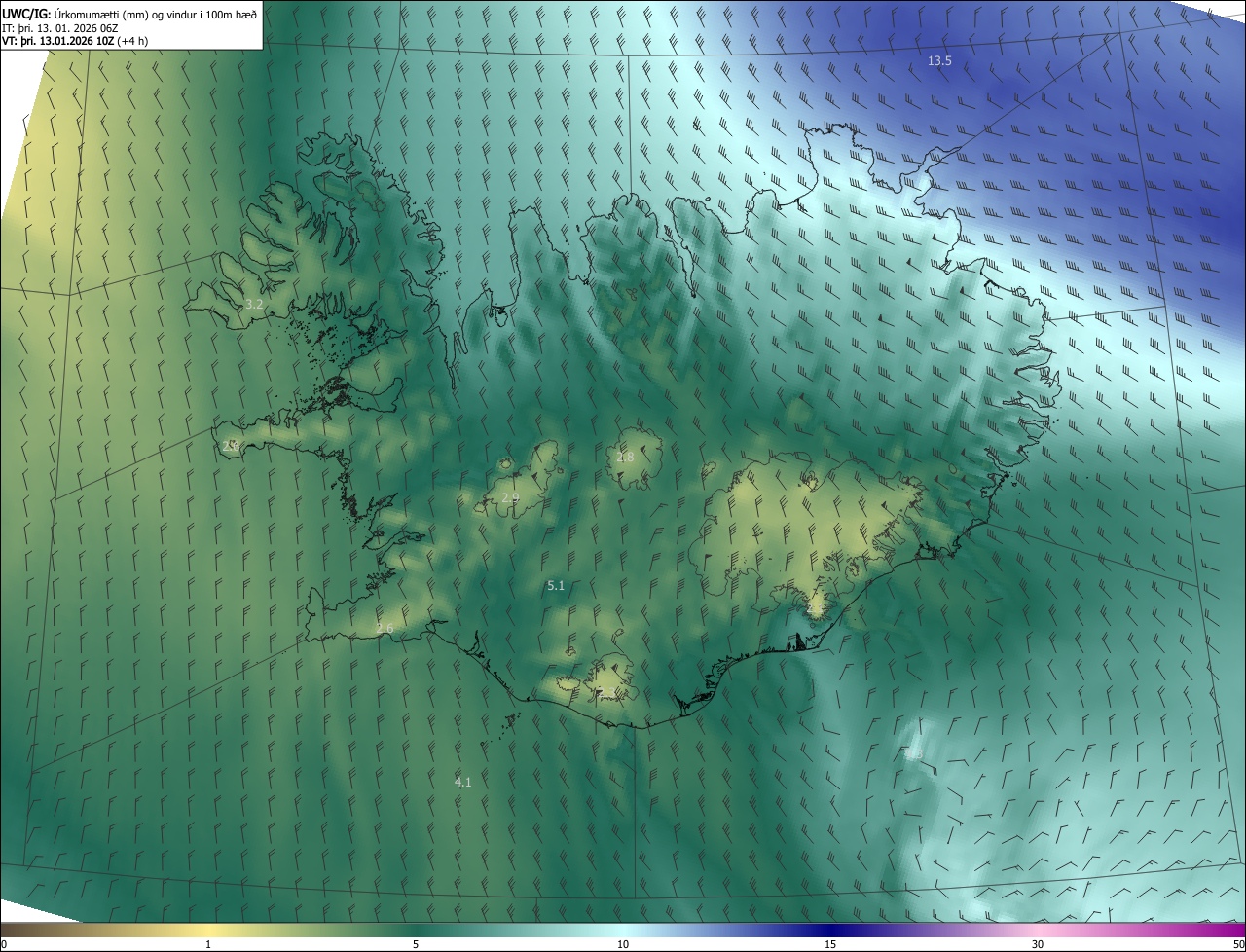Click the 13.5 value over the northeast sea
1246x952 pixels.
pyautogui.click(x=939, y=60)
